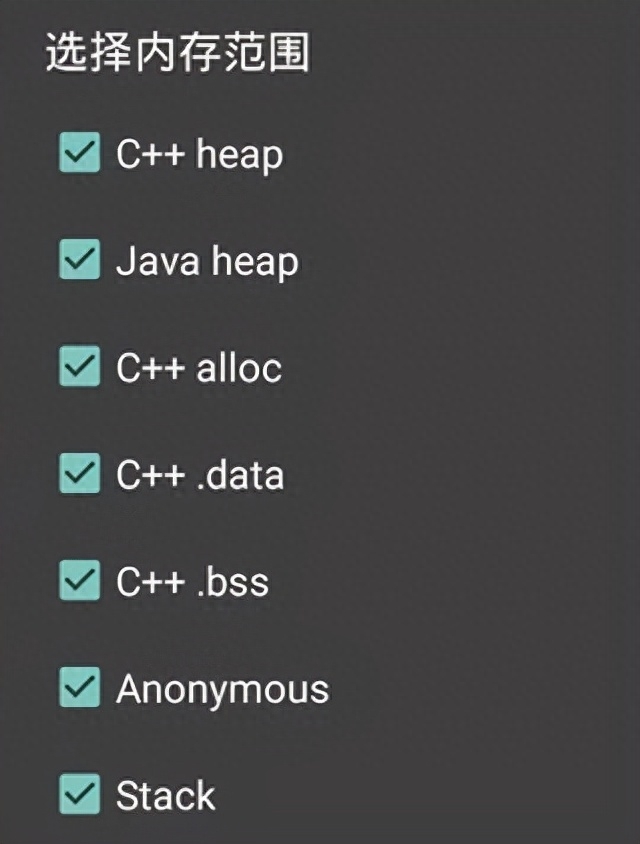The image size is (640, 844).
Task: Uncheck the C++ heap checkbox
Action: (x=80, y=154)
